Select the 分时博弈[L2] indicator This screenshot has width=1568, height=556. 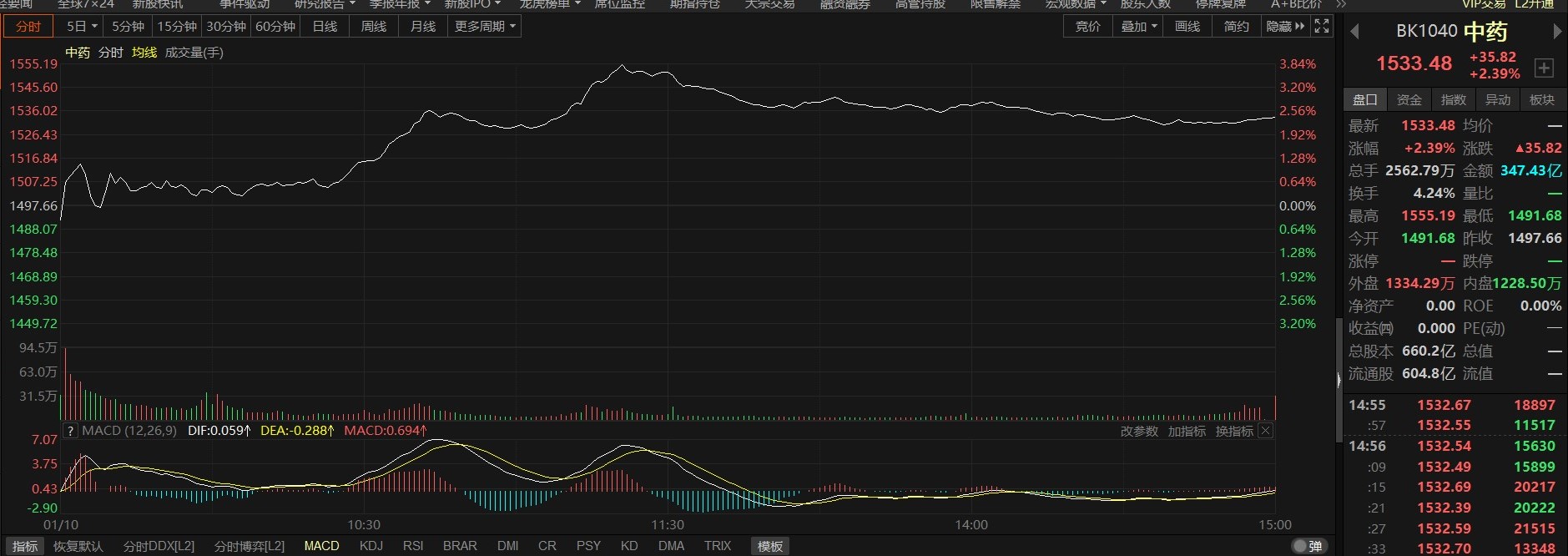(x=250, y=546)
